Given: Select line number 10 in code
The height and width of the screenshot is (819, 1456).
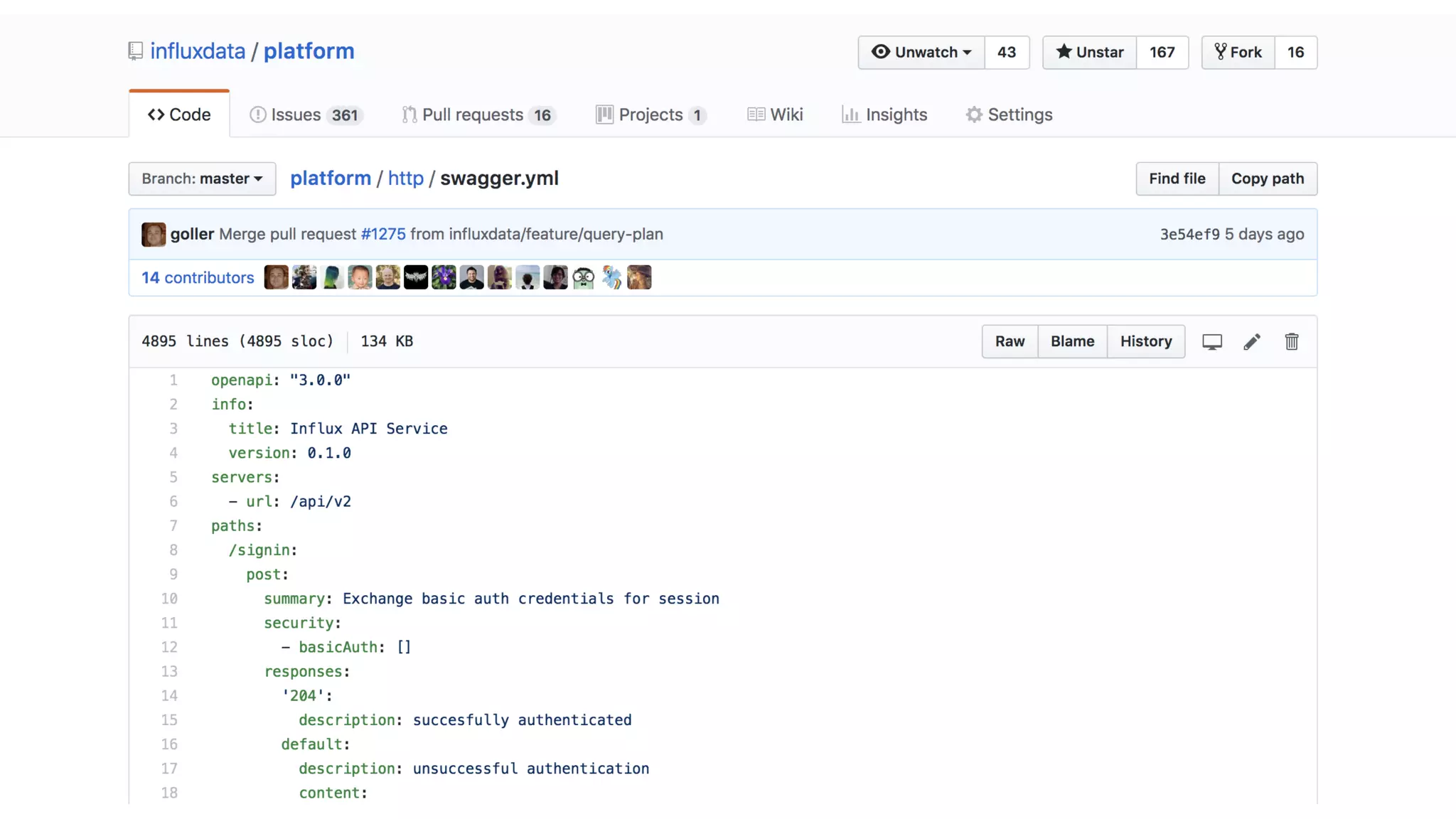Looking at the screenshot, I should [169, 599].
